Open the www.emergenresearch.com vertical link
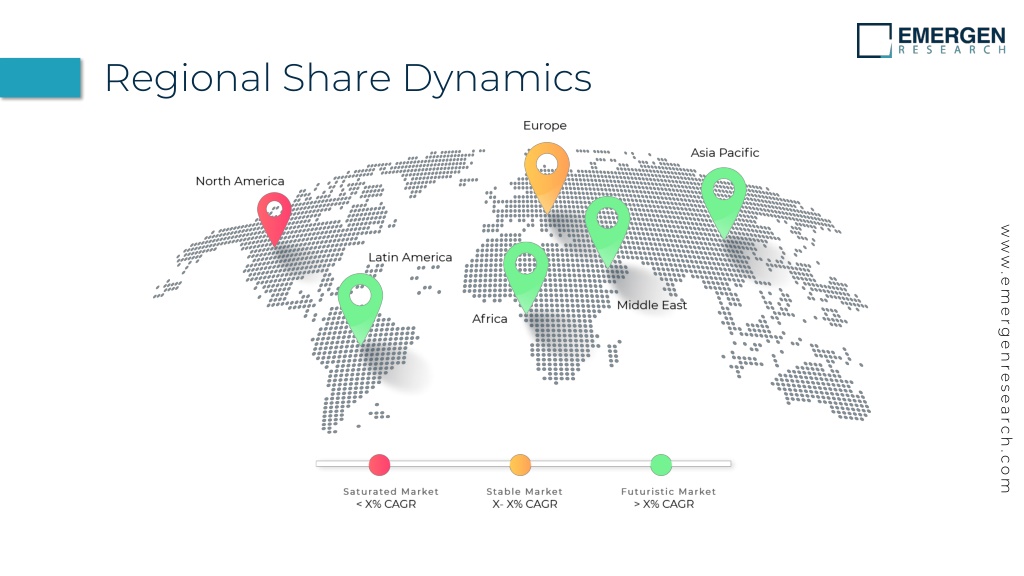The height and width of the screenshot is (576, 1024). pyautogui.click(x=1005, y=359)
